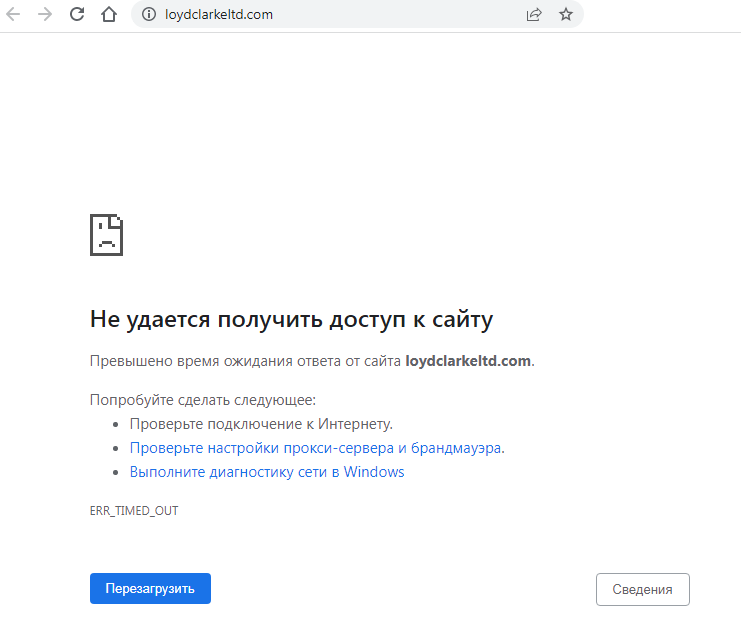The height and width of the screenshot is (635, 741).
Task: Open the proxy and firewall settings link
Action: pyautogui.click(x=315, y=448)
